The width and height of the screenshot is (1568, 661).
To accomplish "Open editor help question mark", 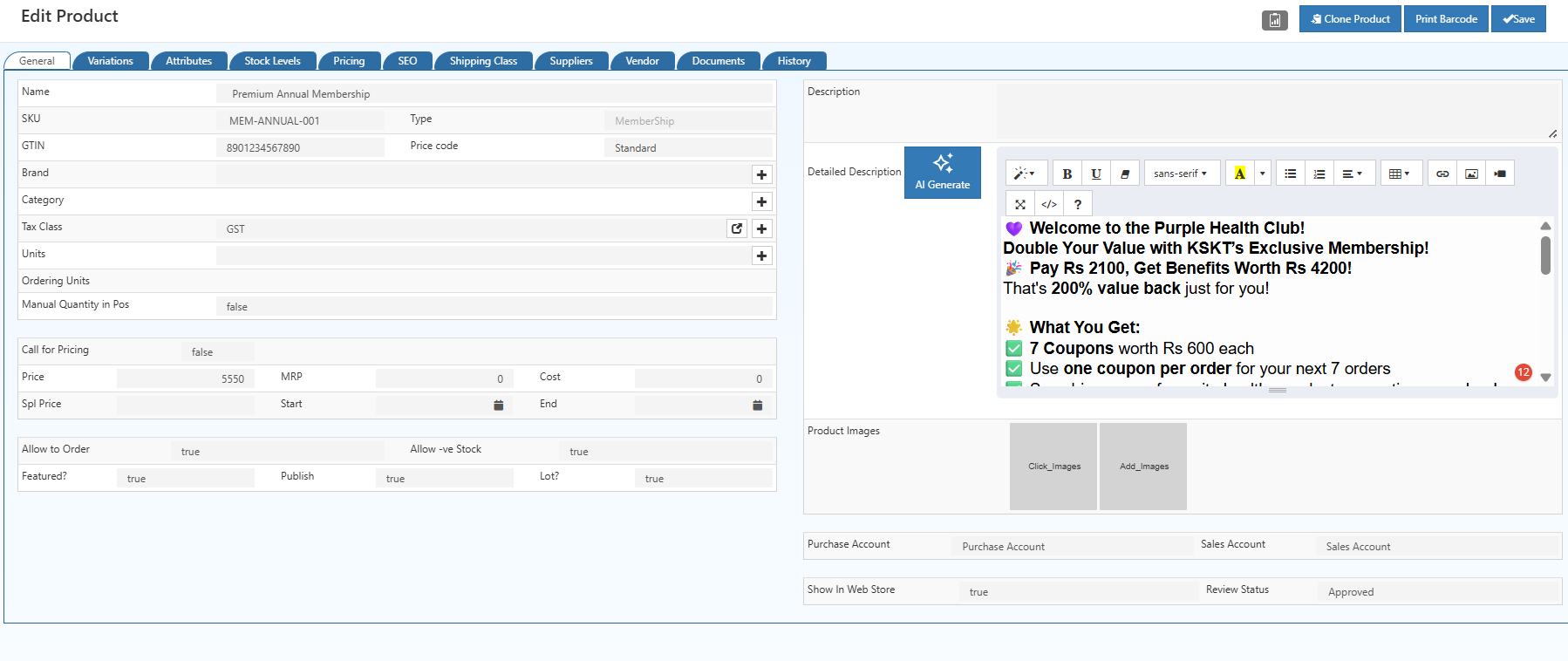I will pos(1078,204).
